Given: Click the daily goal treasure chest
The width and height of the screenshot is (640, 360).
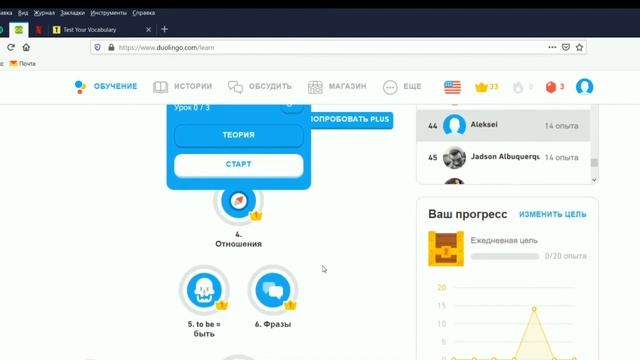Looking at the screenshot, I should point(446,249).
